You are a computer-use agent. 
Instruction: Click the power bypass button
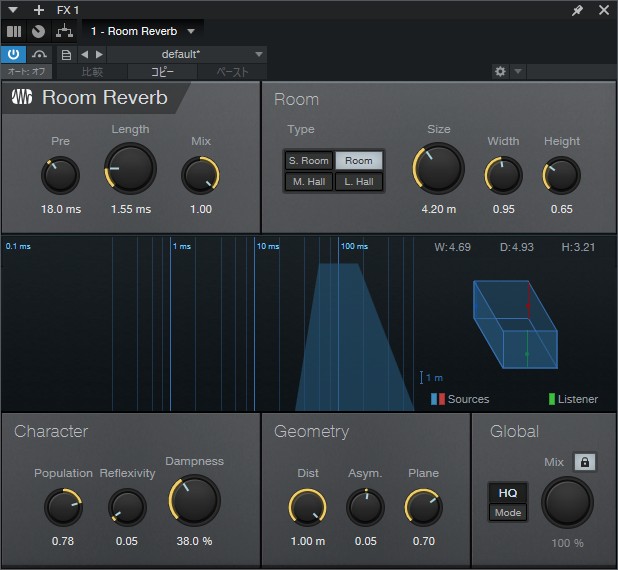14,54
